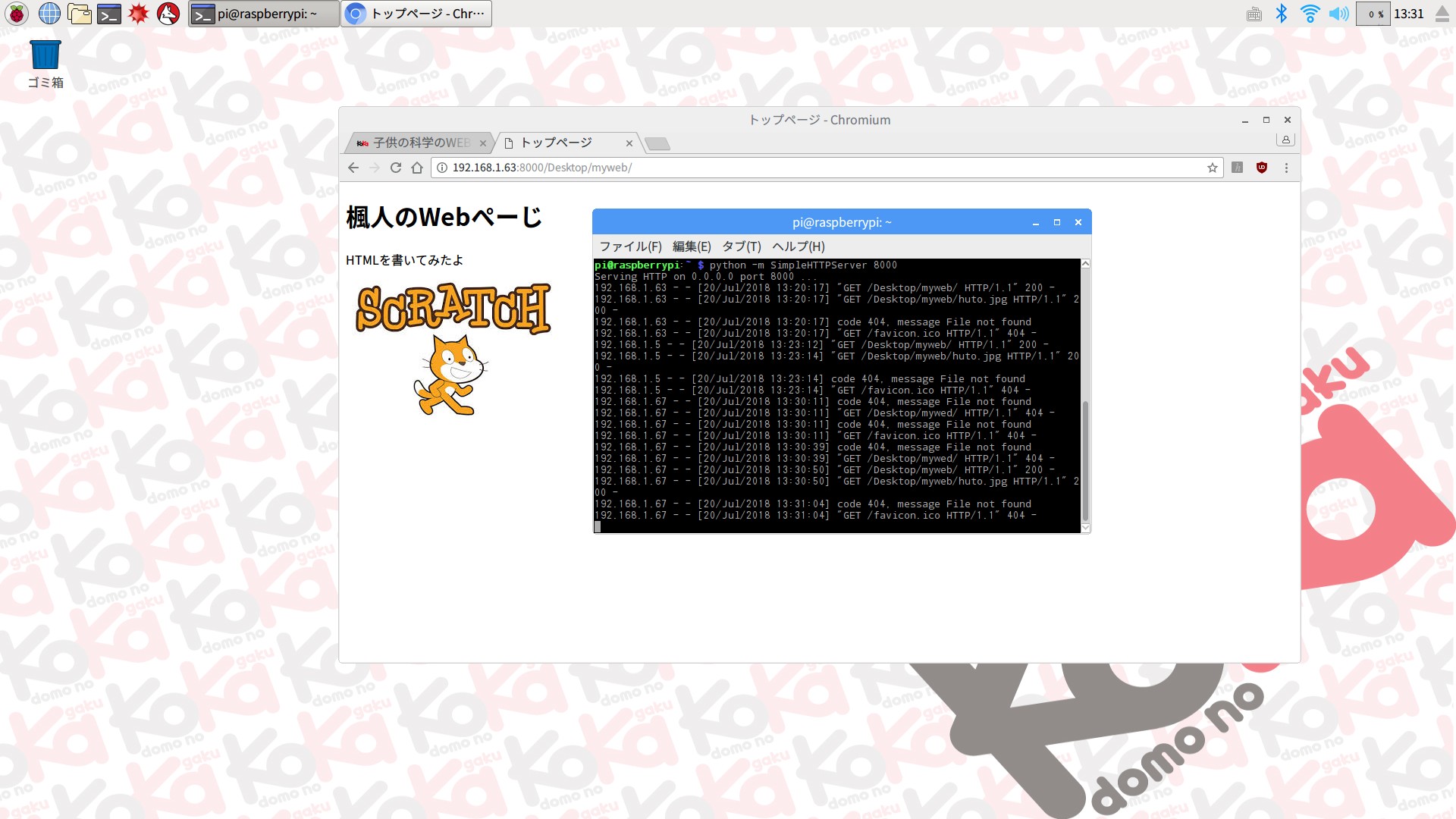Maximize the Chromium window

[x=1266, y=120]
